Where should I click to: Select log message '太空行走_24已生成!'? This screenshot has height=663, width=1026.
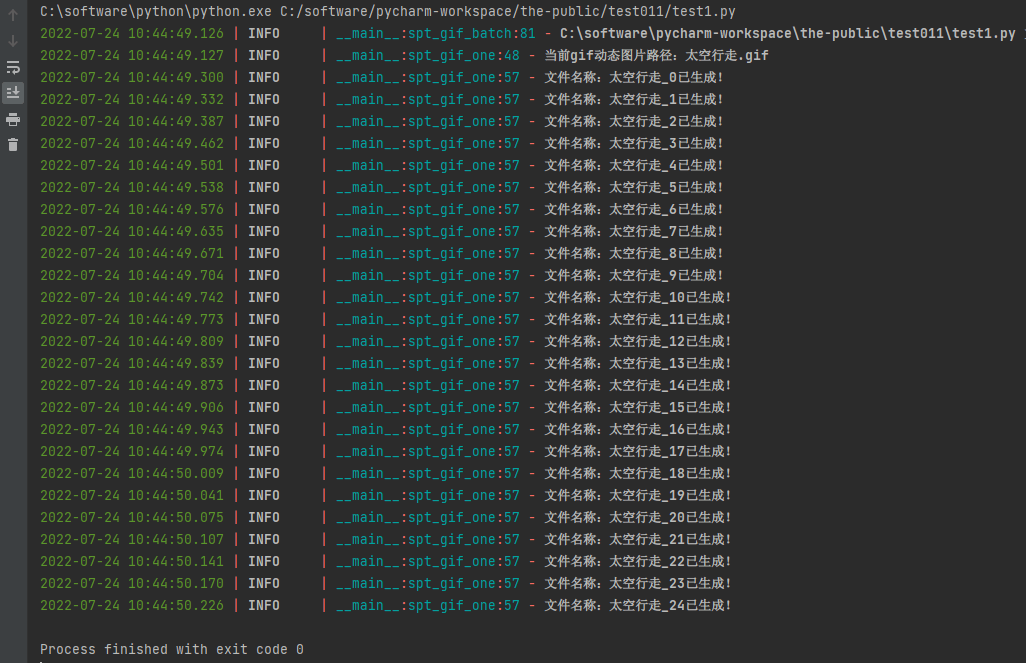coord(670,605)
